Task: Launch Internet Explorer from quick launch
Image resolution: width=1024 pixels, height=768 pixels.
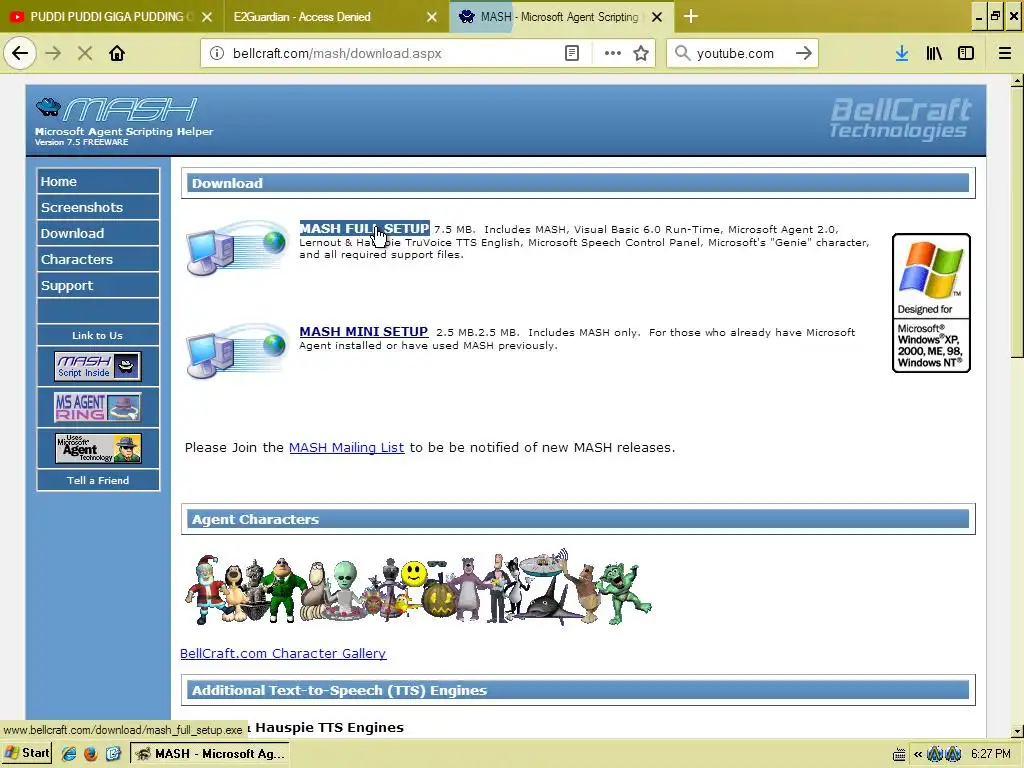Action: coord(69,754)
